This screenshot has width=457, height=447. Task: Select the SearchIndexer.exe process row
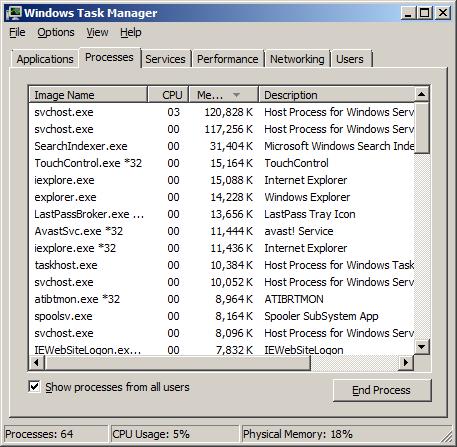tap(222, 146)
